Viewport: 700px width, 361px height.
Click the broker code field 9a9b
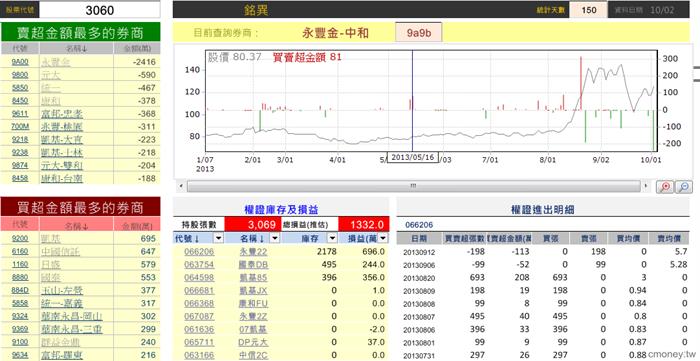click(419, 33)
